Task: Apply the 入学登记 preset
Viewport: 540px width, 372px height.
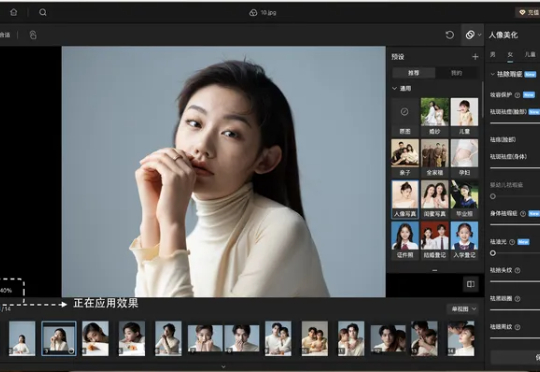Action: (x=464, y=240)
